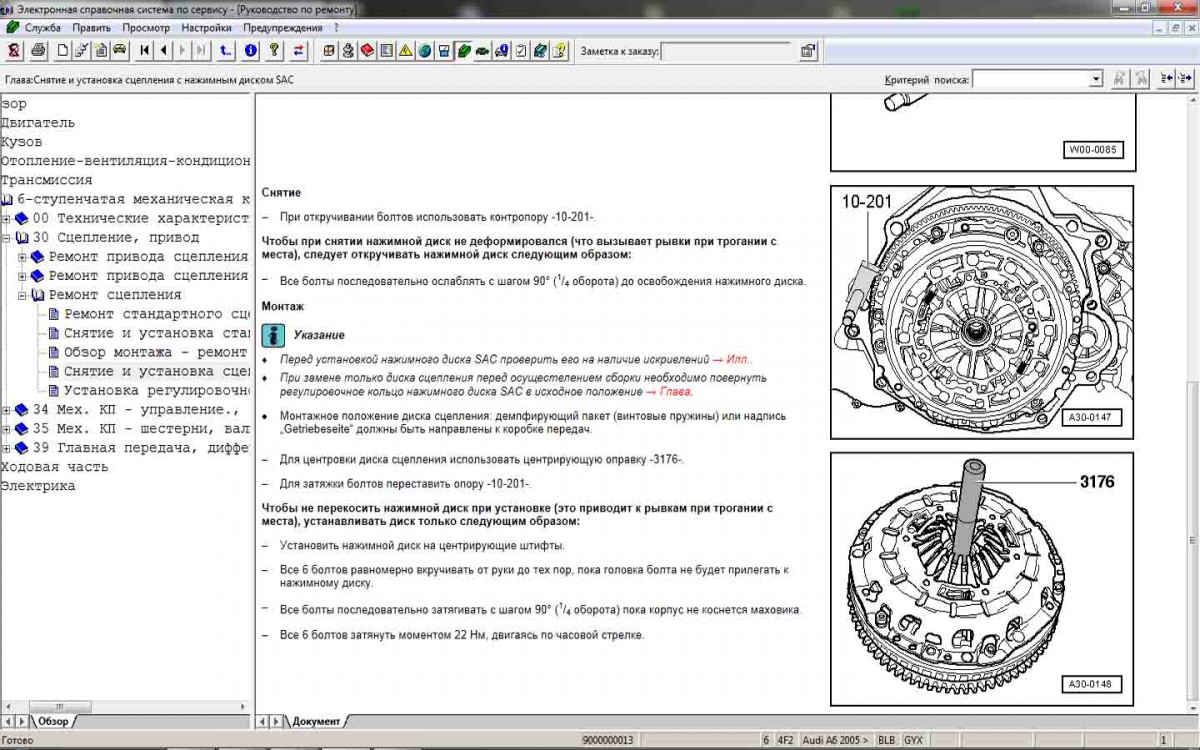Open the Настройки menu
This screenshot has width=1200, height=750.
pyautogui.click(x=208, y=28)
